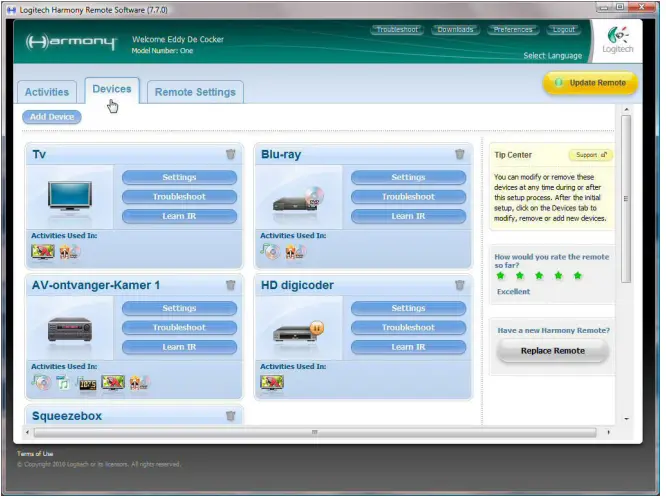Click the Harmony logo in header

71,42
